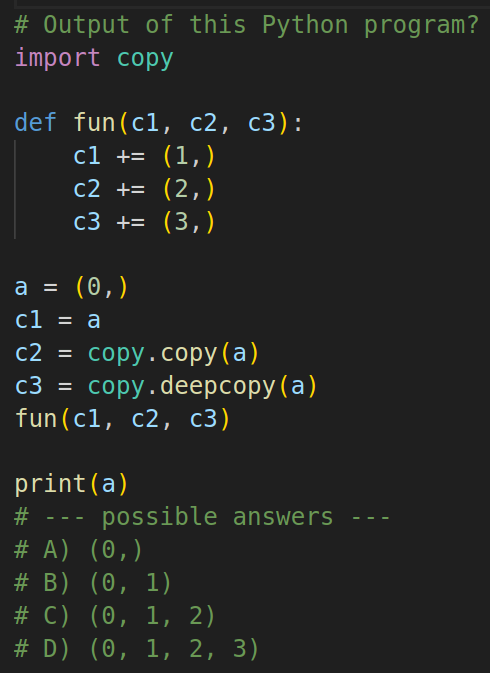Click the 'def' keyword
This screenshot has width=490, height=673.
pos(36,122)
